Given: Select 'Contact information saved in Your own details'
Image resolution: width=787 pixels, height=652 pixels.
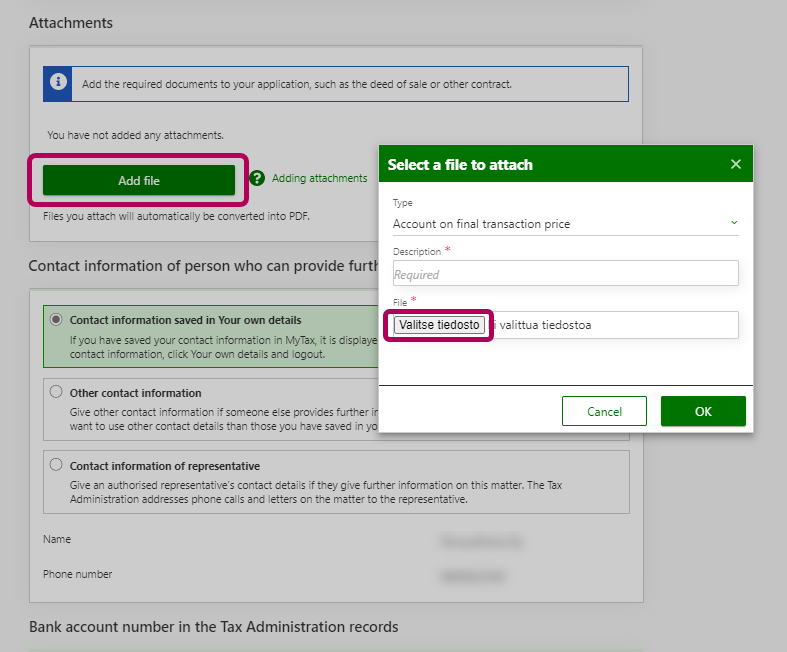Looking at the screenshot, I should 56,320.
